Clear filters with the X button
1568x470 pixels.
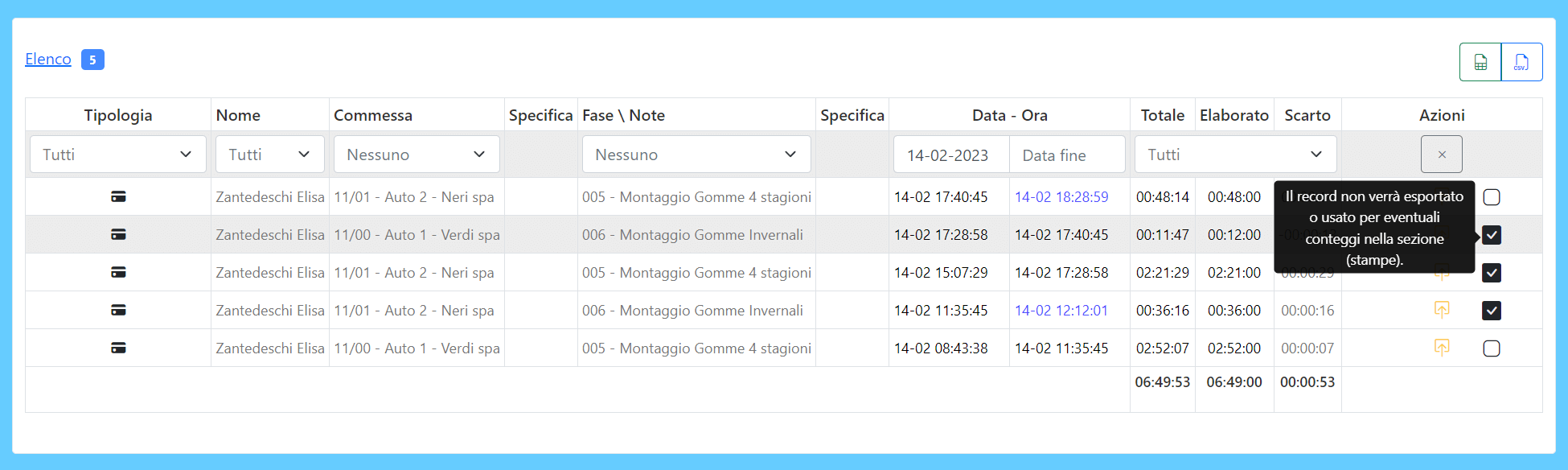coord(1442,155)
